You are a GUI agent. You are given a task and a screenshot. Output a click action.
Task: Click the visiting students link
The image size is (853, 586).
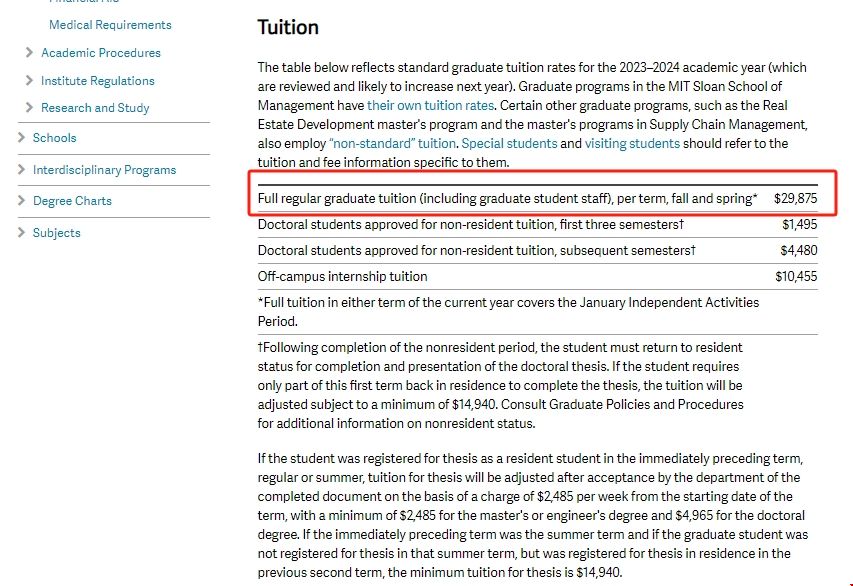pos(632,144)
